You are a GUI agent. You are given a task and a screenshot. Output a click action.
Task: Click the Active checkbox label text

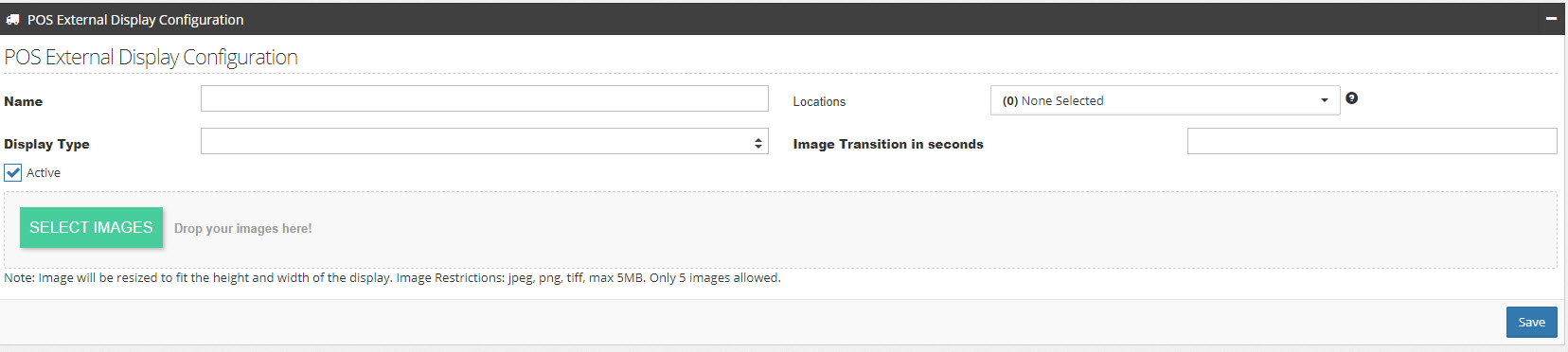(x=44, y=172)
